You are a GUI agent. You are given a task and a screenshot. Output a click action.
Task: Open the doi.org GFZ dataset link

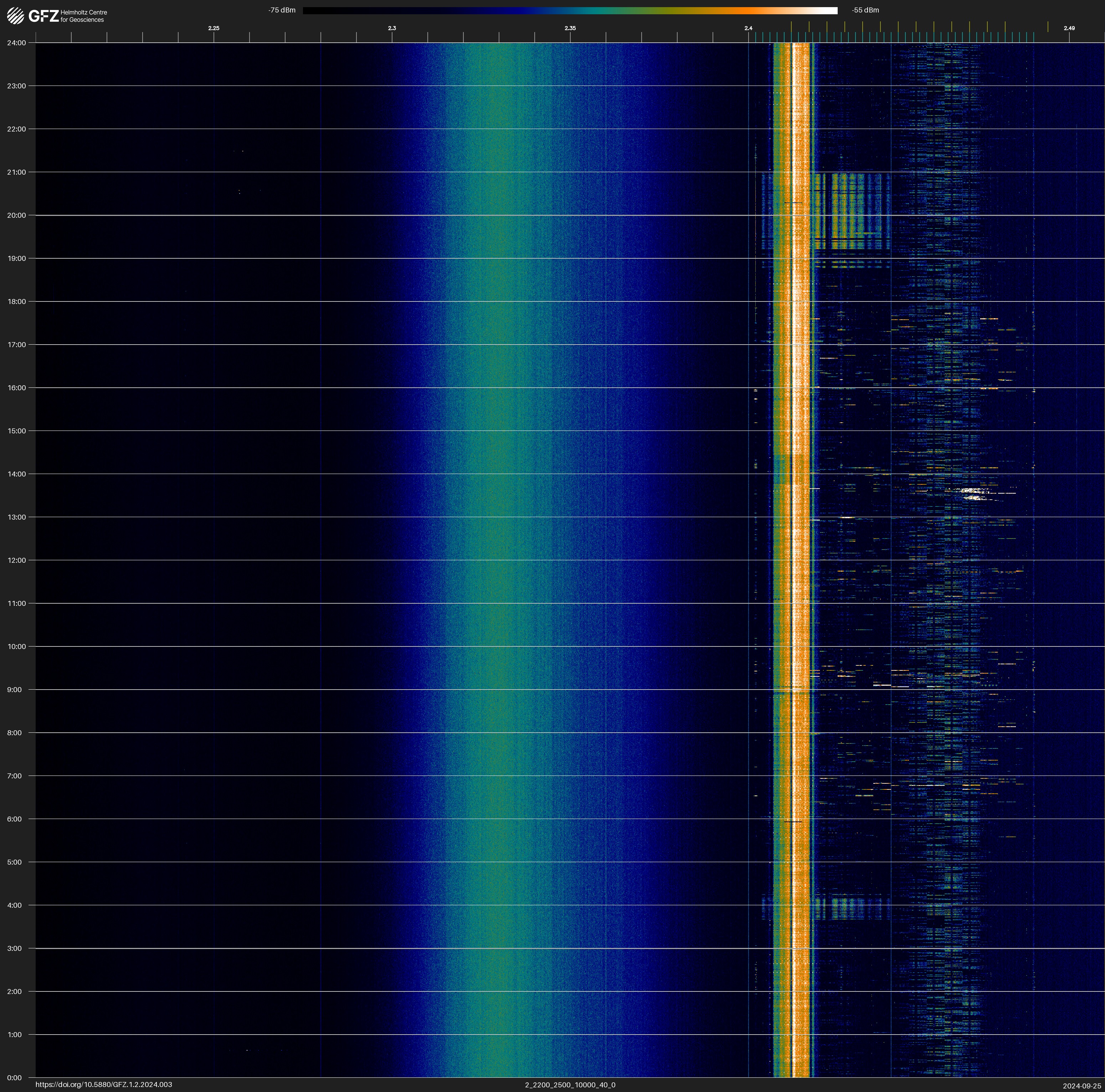103,1085
